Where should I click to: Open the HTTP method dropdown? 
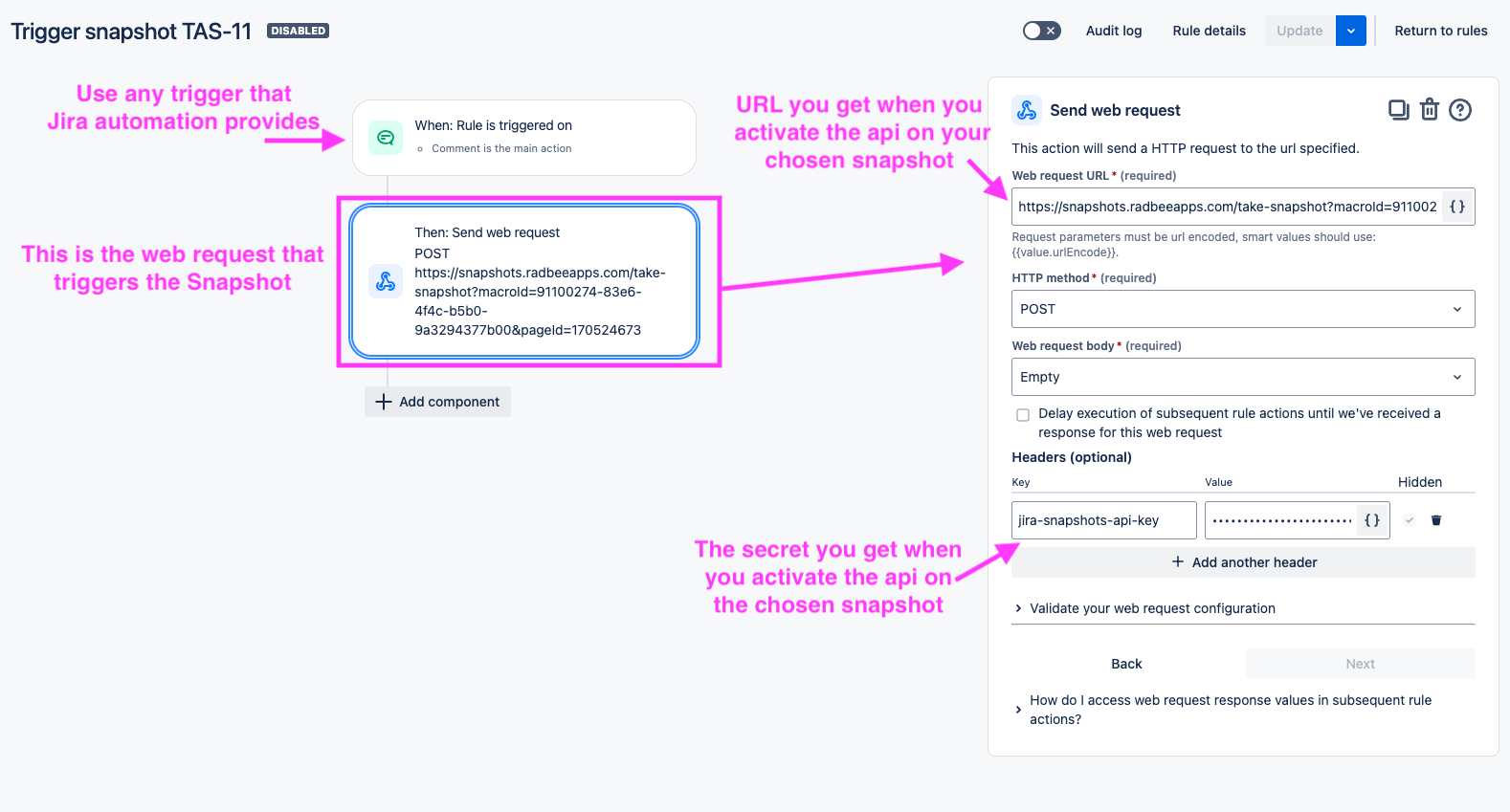click(1243, 309)
